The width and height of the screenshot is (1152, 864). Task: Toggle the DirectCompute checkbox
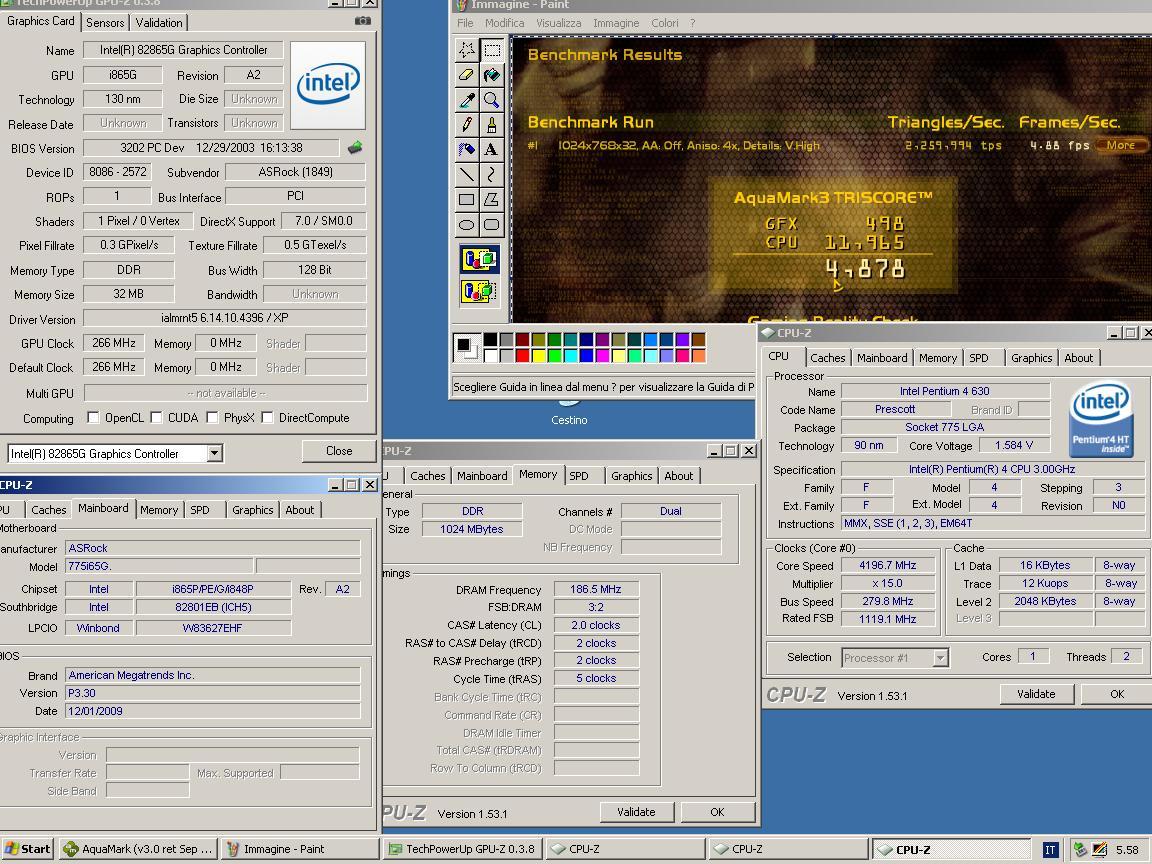(267, 417)
